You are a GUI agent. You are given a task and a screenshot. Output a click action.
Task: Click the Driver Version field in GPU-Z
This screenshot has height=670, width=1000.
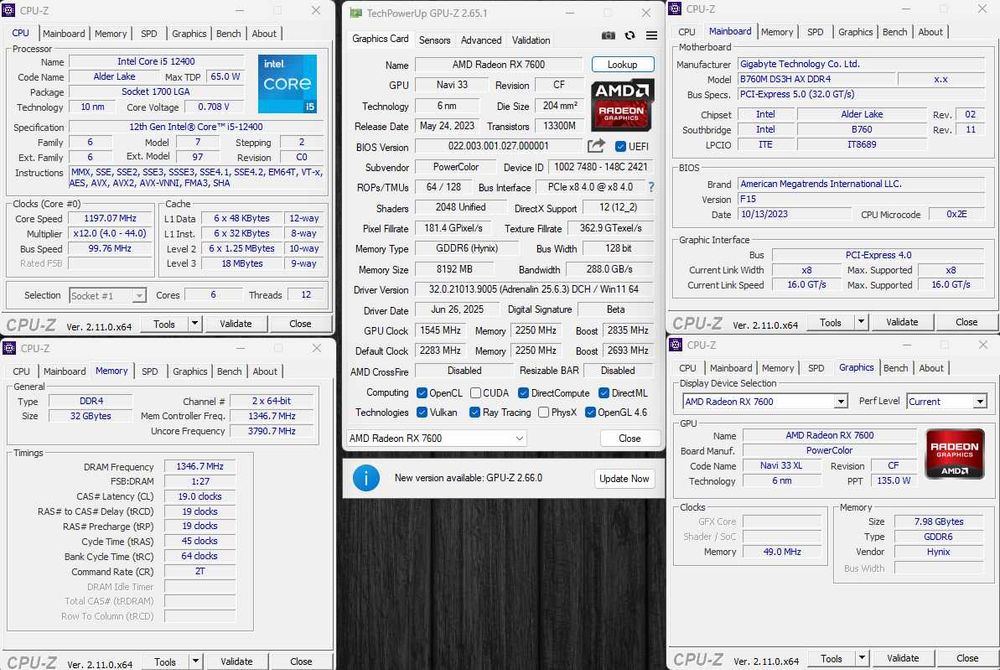point(534,289)
